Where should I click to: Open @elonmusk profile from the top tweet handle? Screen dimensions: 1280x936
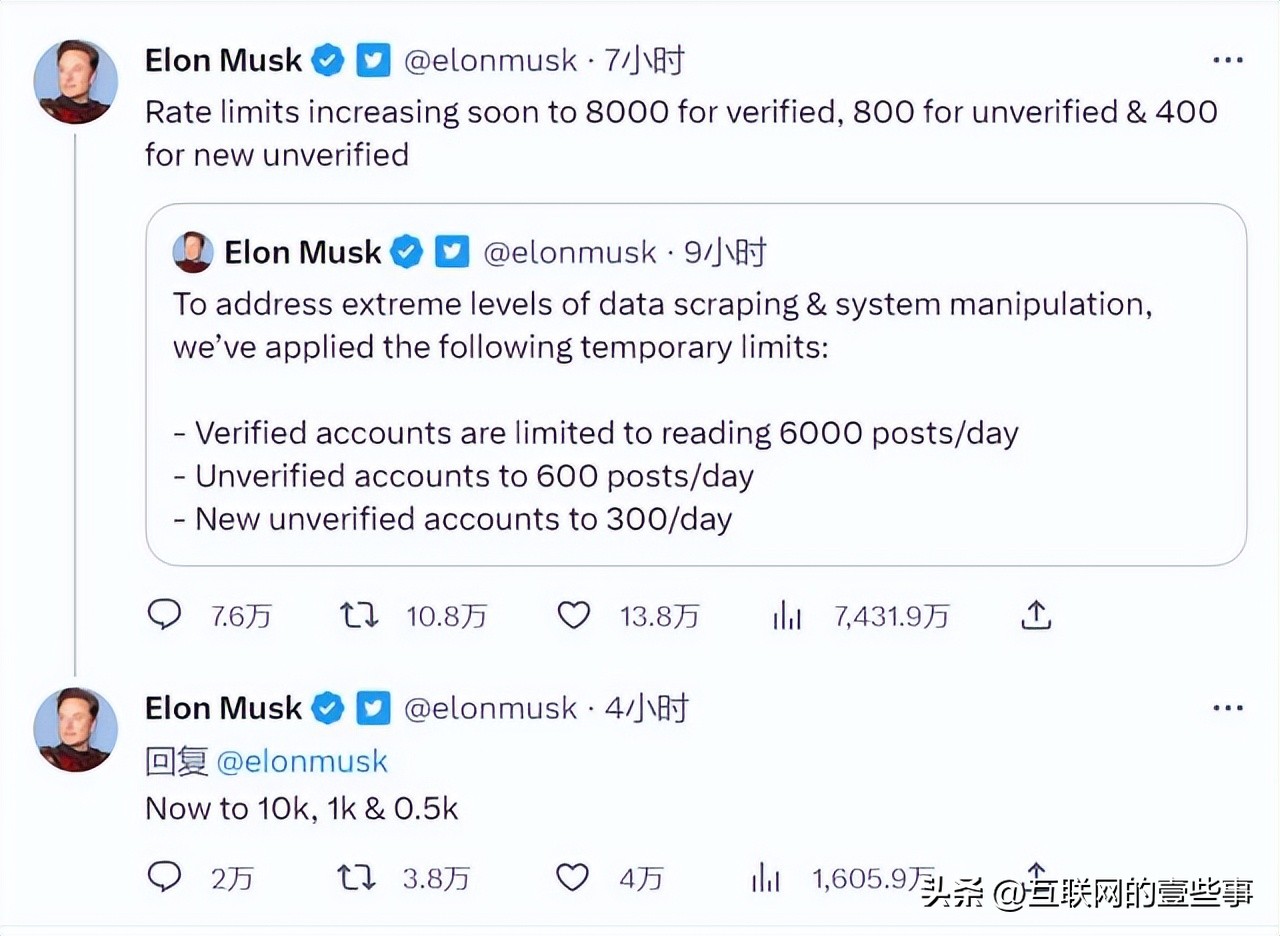coord(490,60)
